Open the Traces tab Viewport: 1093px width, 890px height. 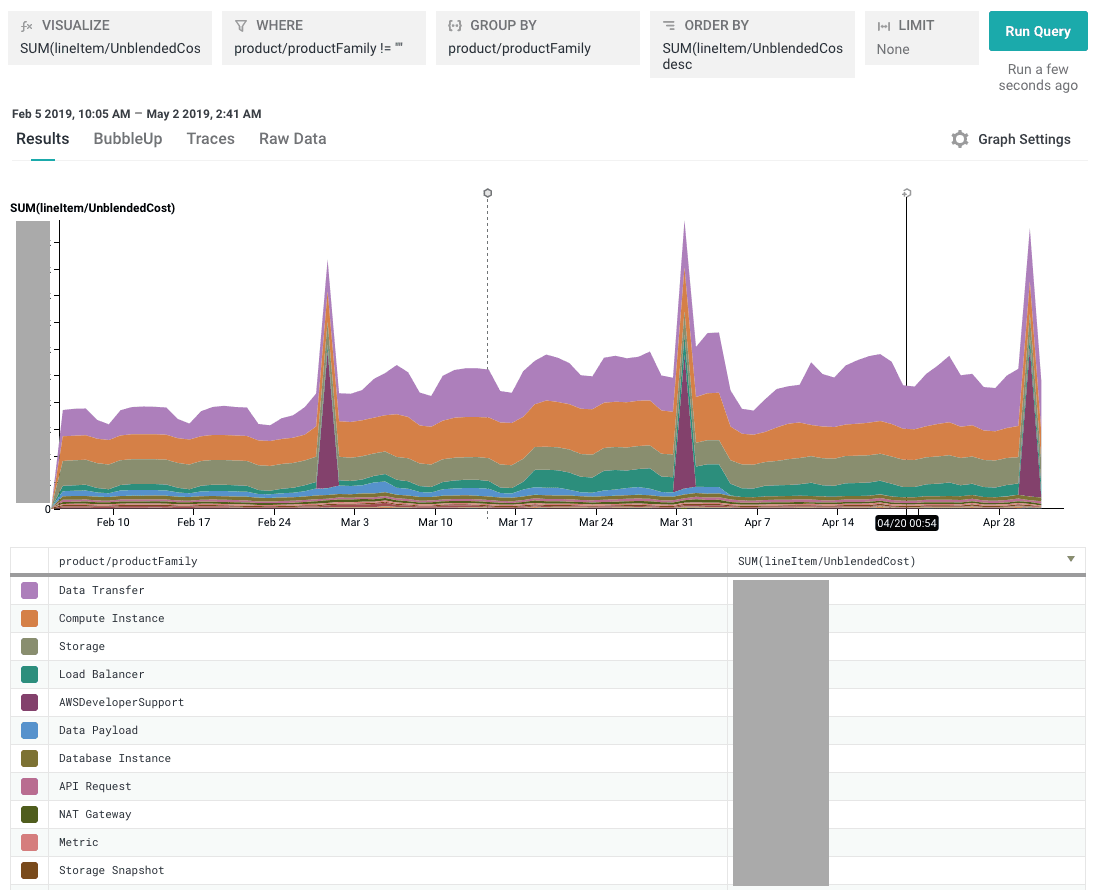tap(210, 139)
